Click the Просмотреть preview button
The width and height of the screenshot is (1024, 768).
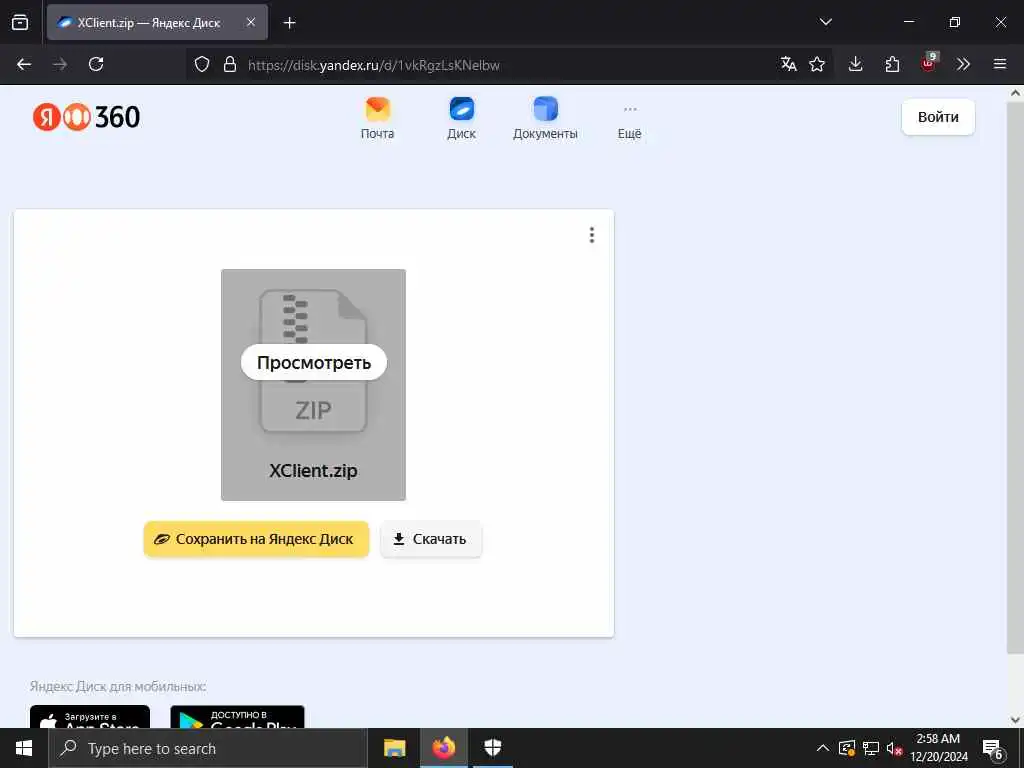coord(313,362)
